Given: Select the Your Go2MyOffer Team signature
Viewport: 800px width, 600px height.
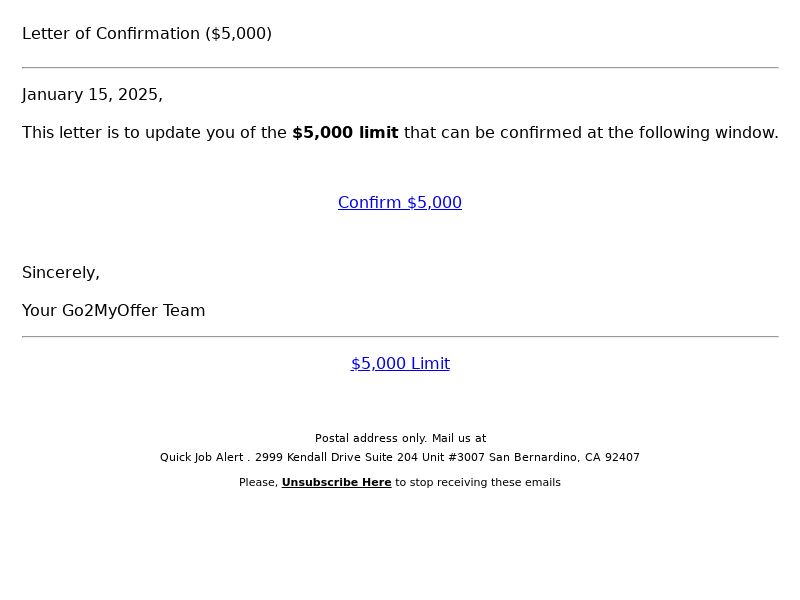Looking at the screenshot, I should click(113, 311).
